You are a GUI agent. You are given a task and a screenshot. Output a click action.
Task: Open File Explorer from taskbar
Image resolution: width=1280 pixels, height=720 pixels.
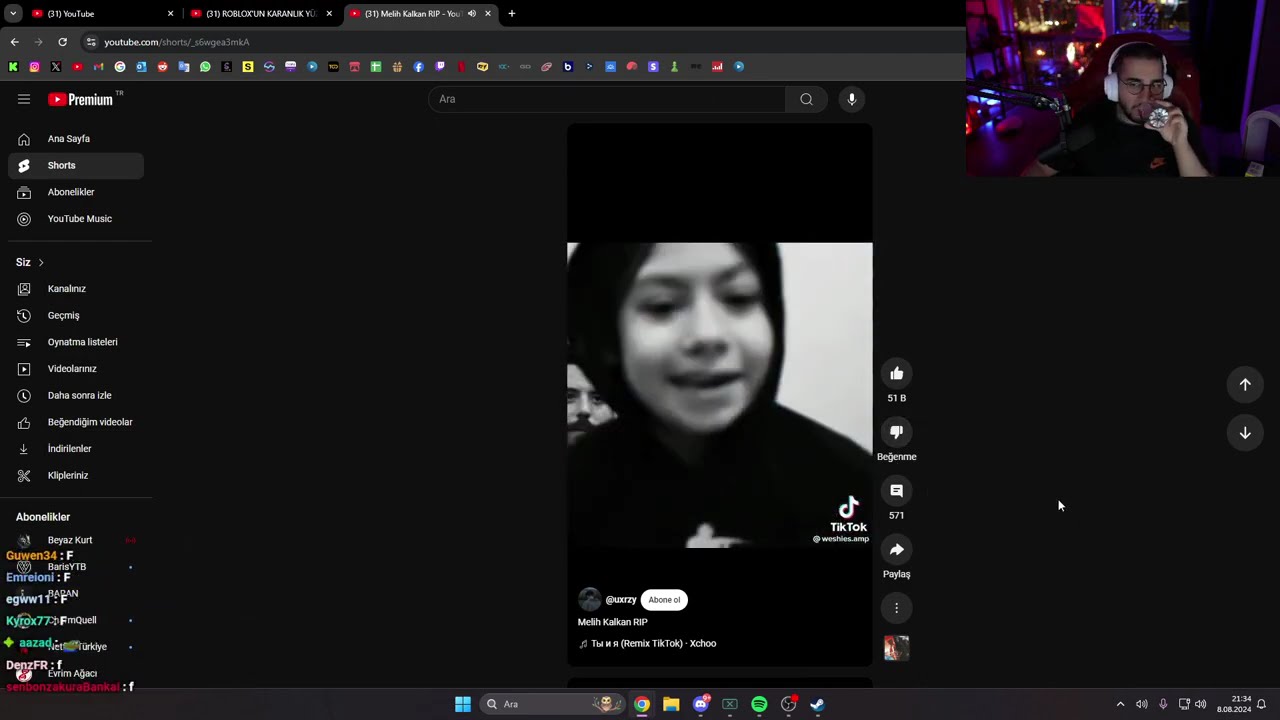pos(671,704)
